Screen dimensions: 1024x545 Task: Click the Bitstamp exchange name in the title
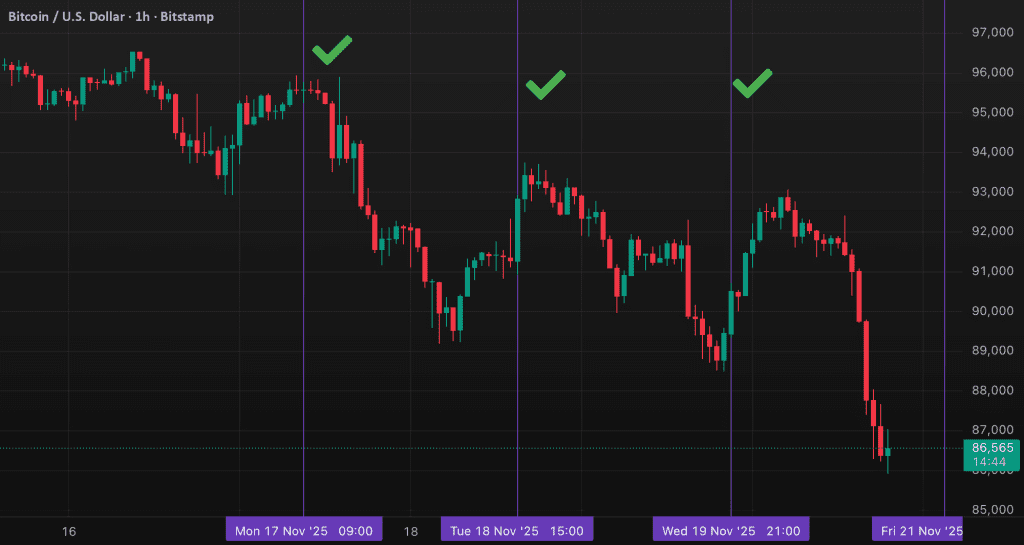click(187, 17)
